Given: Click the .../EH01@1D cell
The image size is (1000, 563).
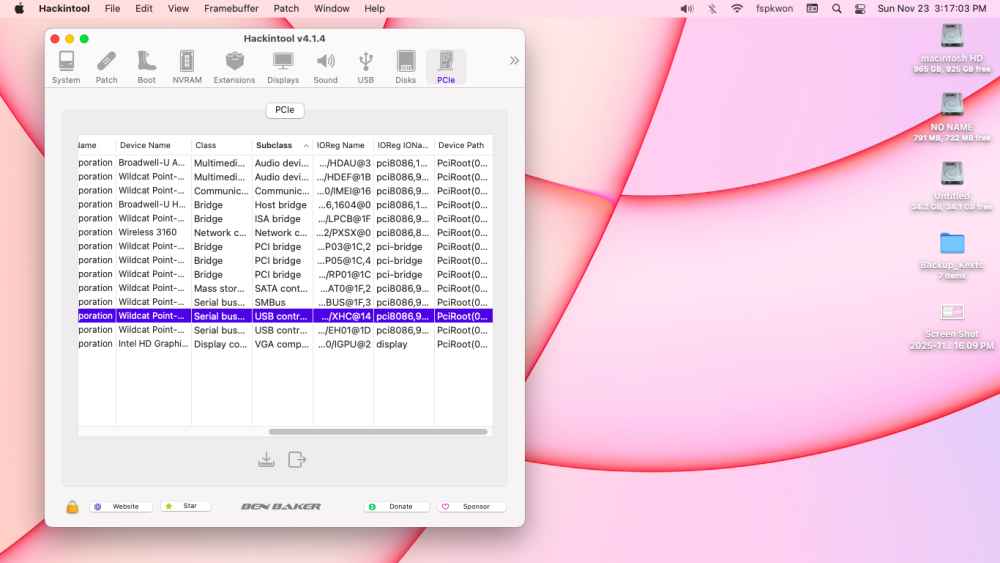Looking at the screenshot, I should pyautogui.click(x=343, y=330).
